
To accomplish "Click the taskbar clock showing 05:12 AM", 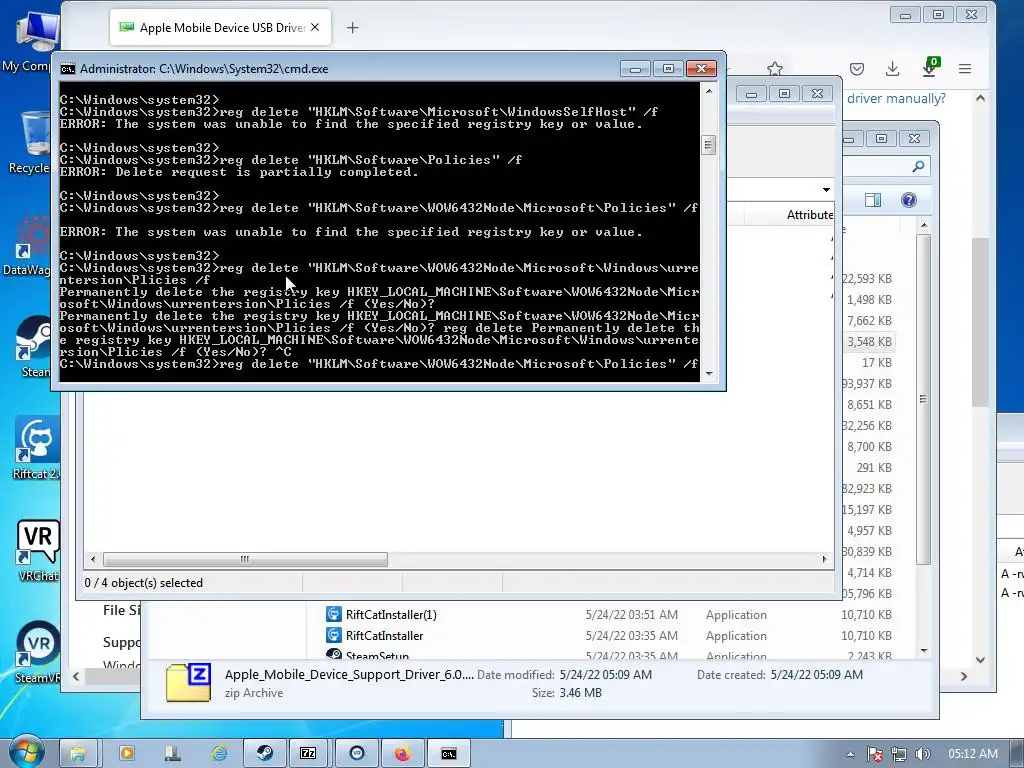I will coord(973,754).
